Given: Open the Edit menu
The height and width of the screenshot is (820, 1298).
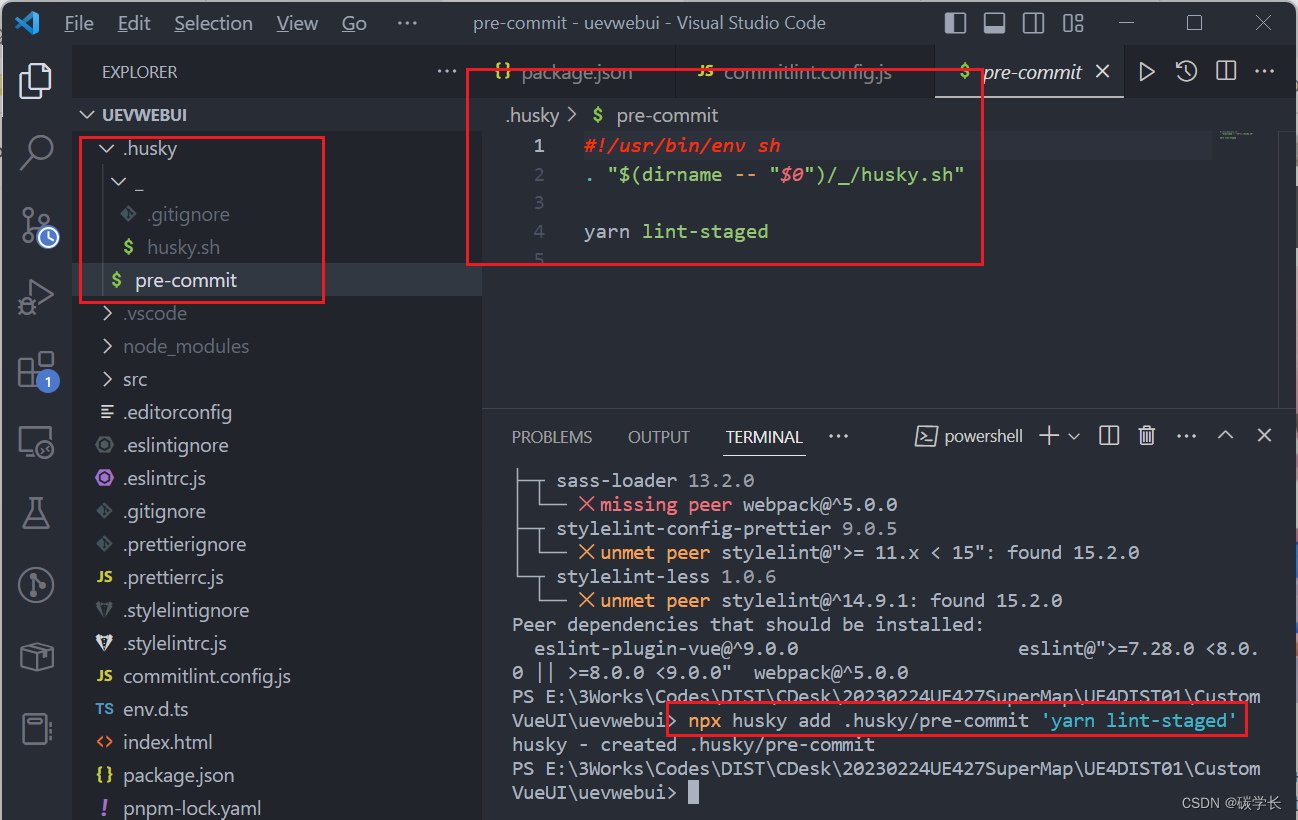Looking at the screenshot, I should pos(134,23).
